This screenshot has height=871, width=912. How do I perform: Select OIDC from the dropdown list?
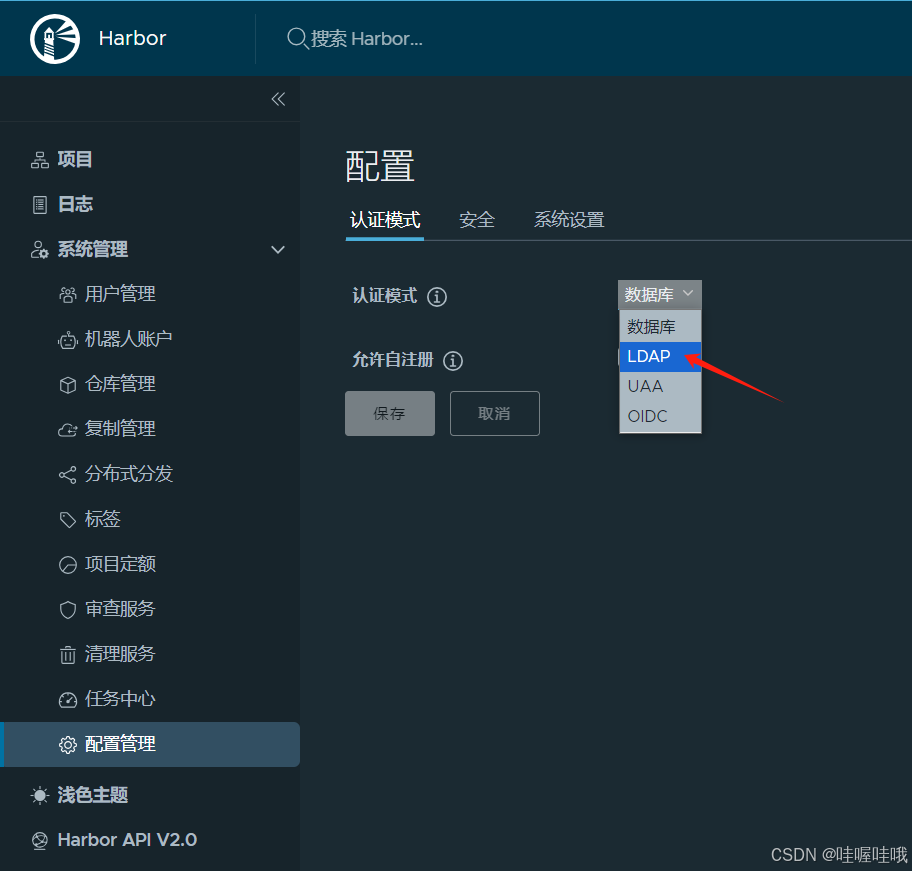660,416
